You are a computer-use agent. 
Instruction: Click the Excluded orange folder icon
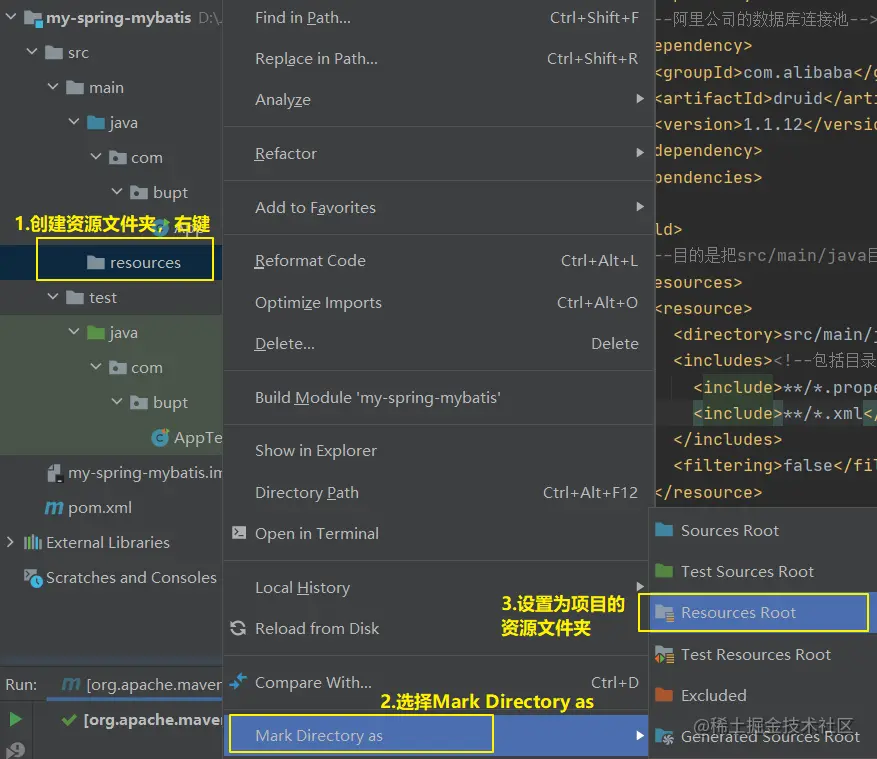point(664,695)
